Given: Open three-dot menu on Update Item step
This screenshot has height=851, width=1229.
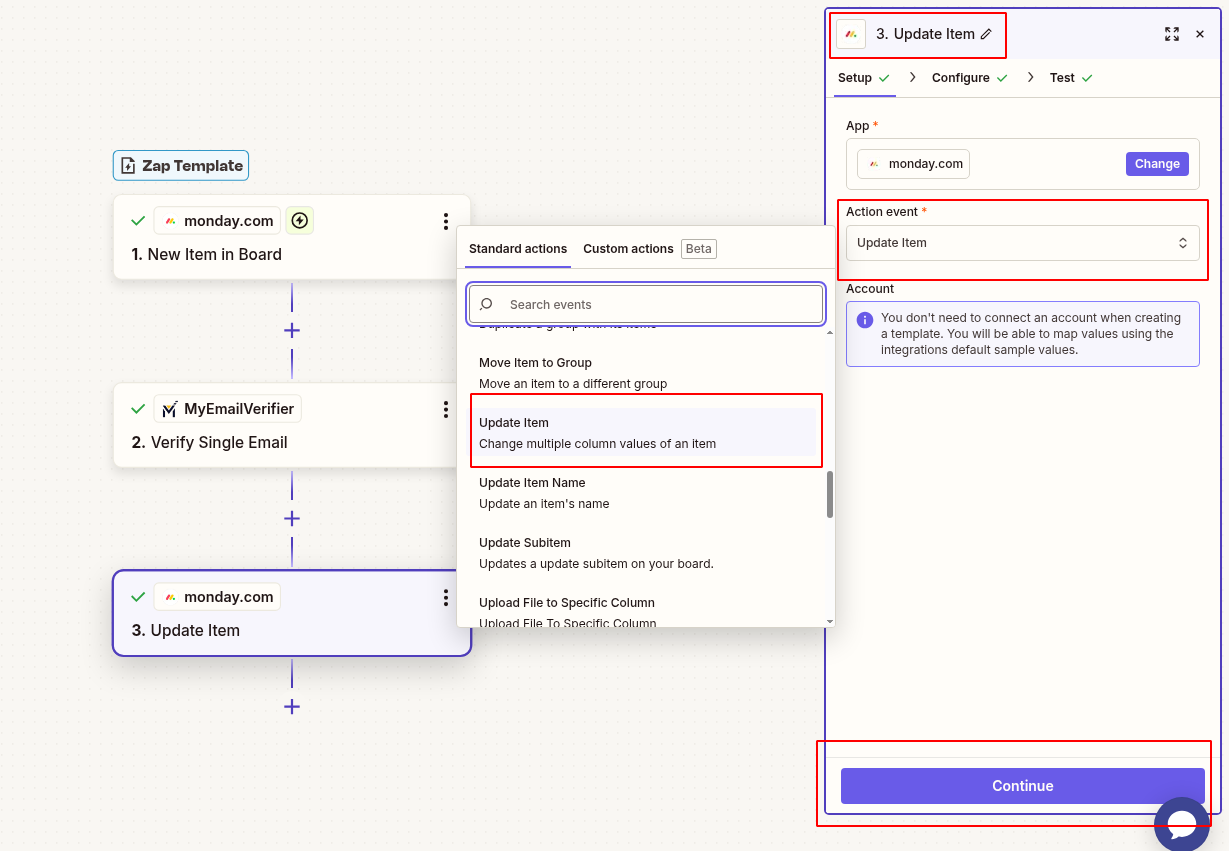Looking at the screenshot, I should (446, 597).
